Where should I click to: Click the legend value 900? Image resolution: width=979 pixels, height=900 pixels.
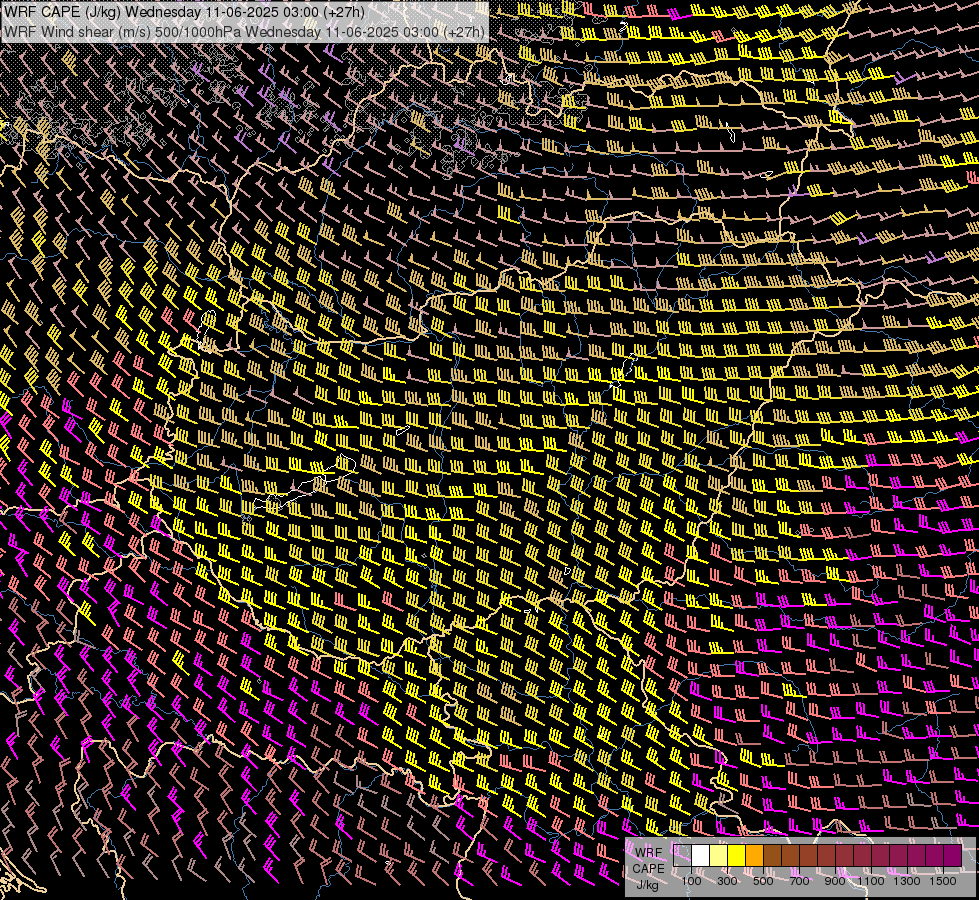pos(835,881)
